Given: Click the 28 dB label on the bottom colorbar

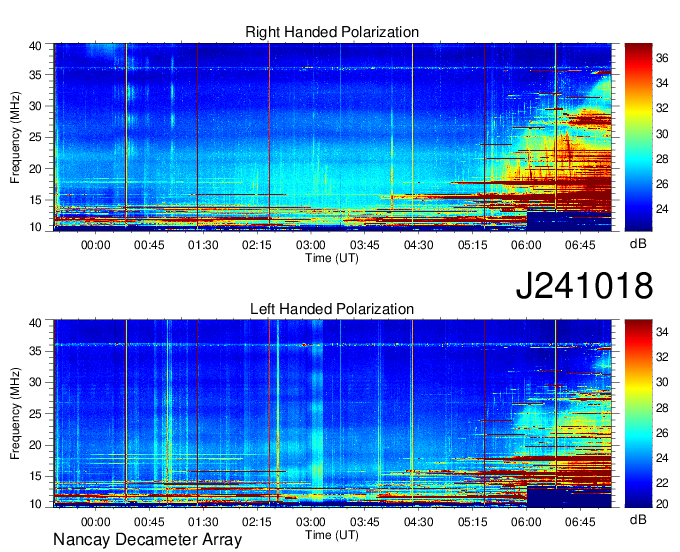Looking at the screenshot, I should [662, 408].
